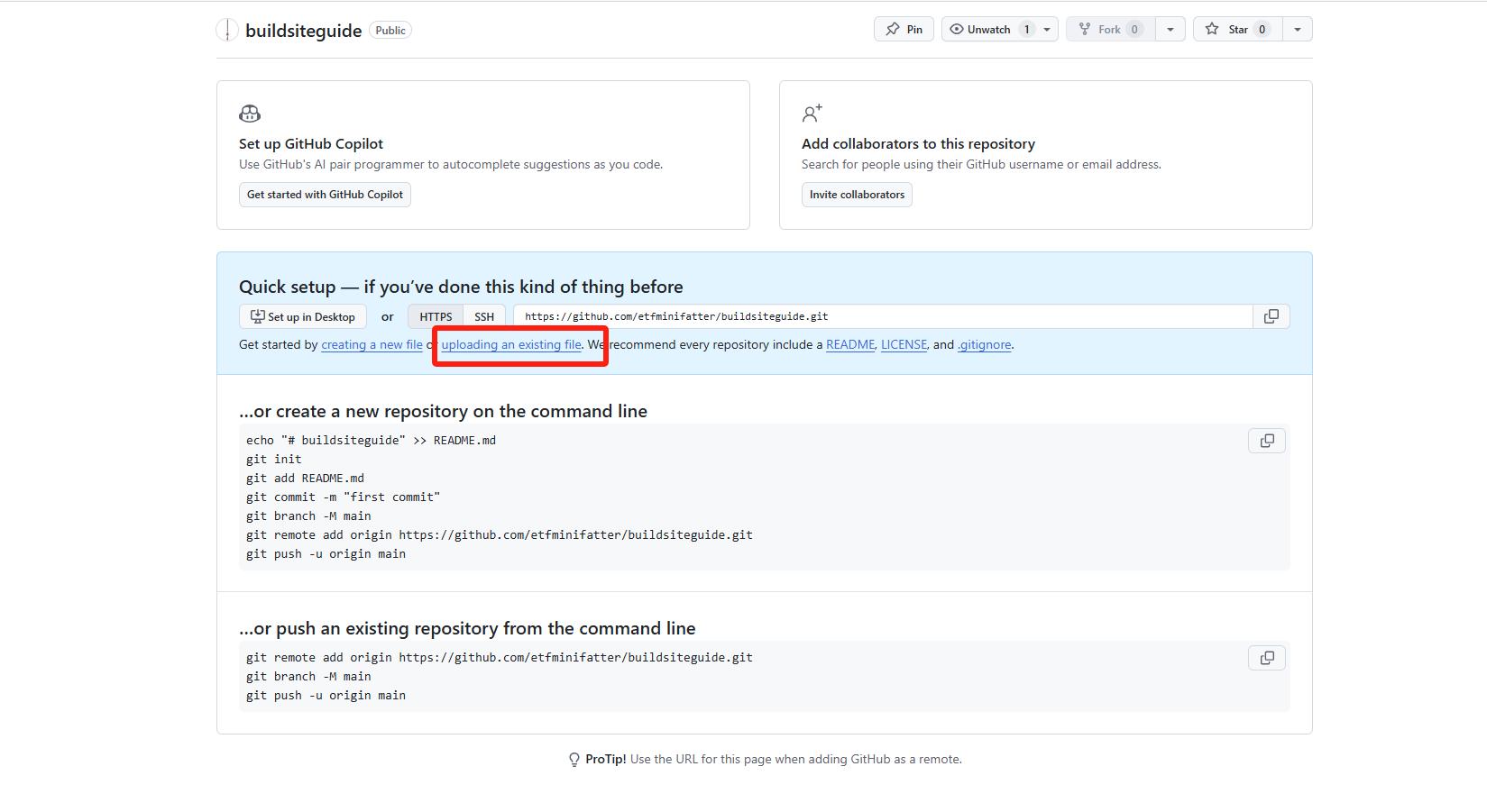Image resolution: width=1487 pixels, height=812 pixels.
Task: Open the Star lists dropdown arrow
Action: click(1297, 30)
